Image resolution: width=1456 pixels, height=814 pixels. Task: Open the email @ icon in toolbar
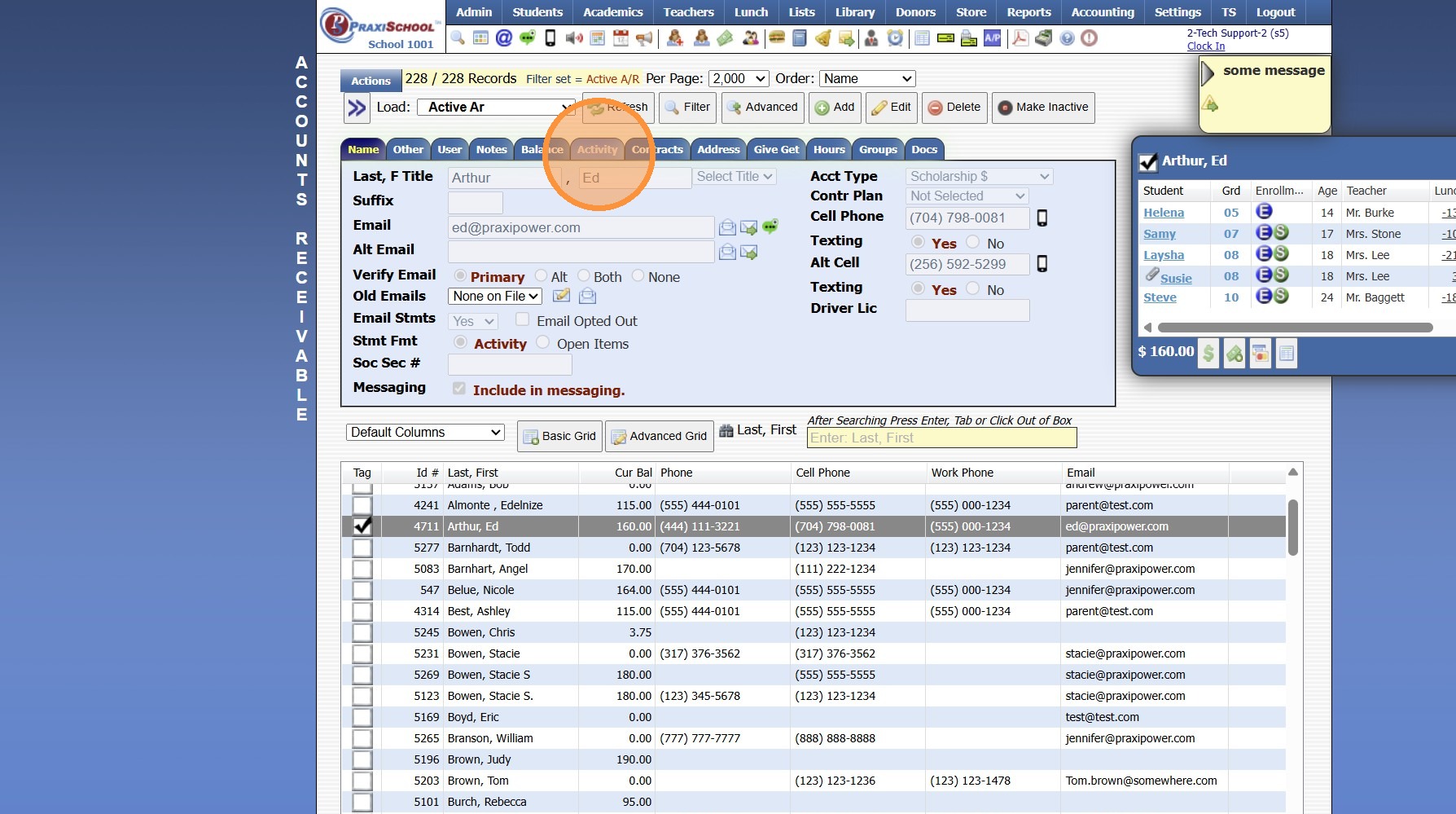point(504,38)
